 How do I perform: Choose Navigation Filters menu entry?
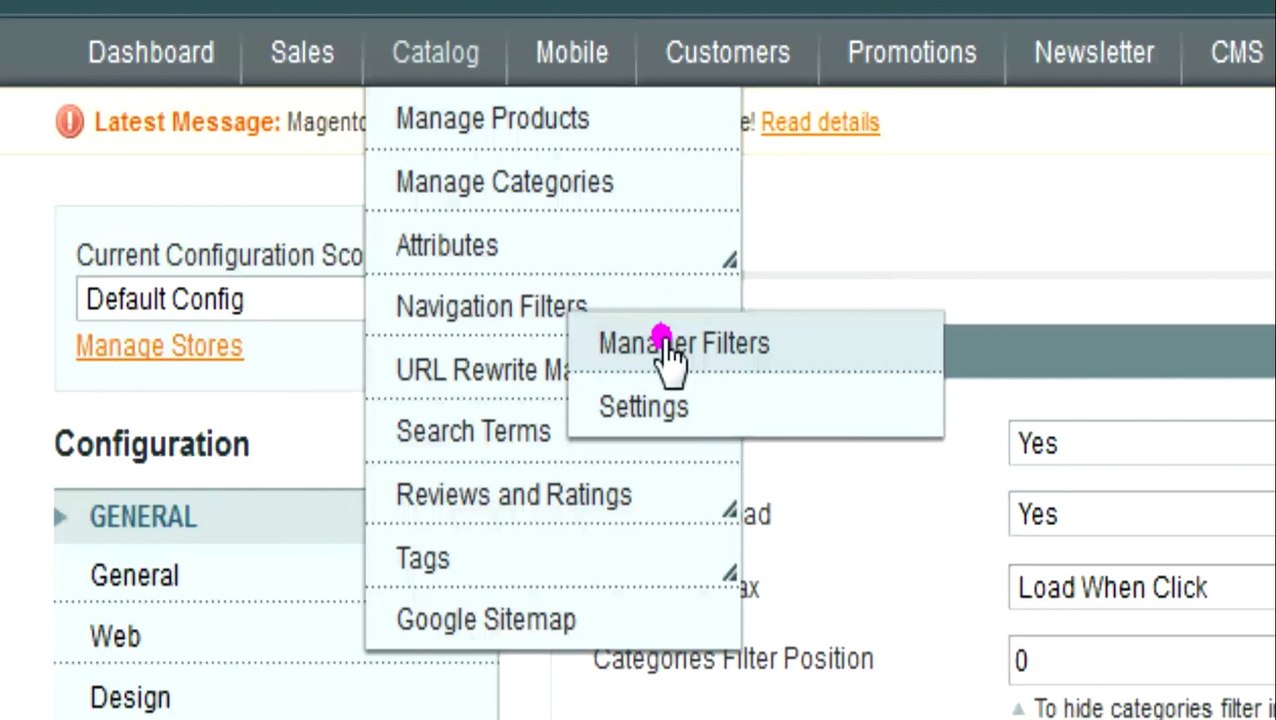[491, 306]
